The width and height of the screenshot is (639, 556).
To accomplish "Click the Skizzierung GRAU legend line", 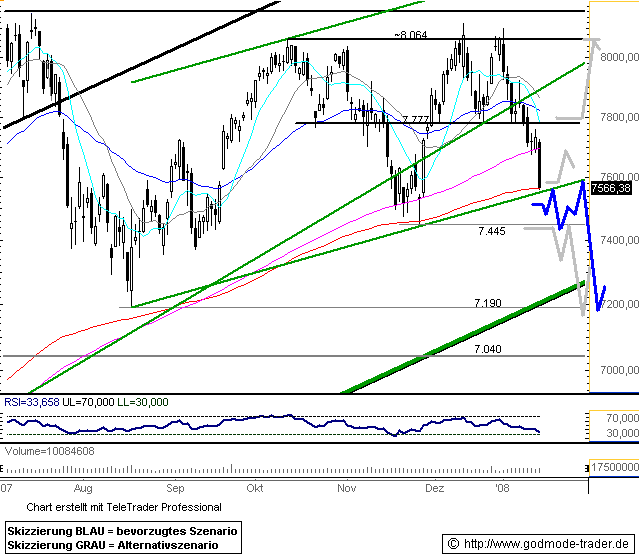I will coord(113,545).
